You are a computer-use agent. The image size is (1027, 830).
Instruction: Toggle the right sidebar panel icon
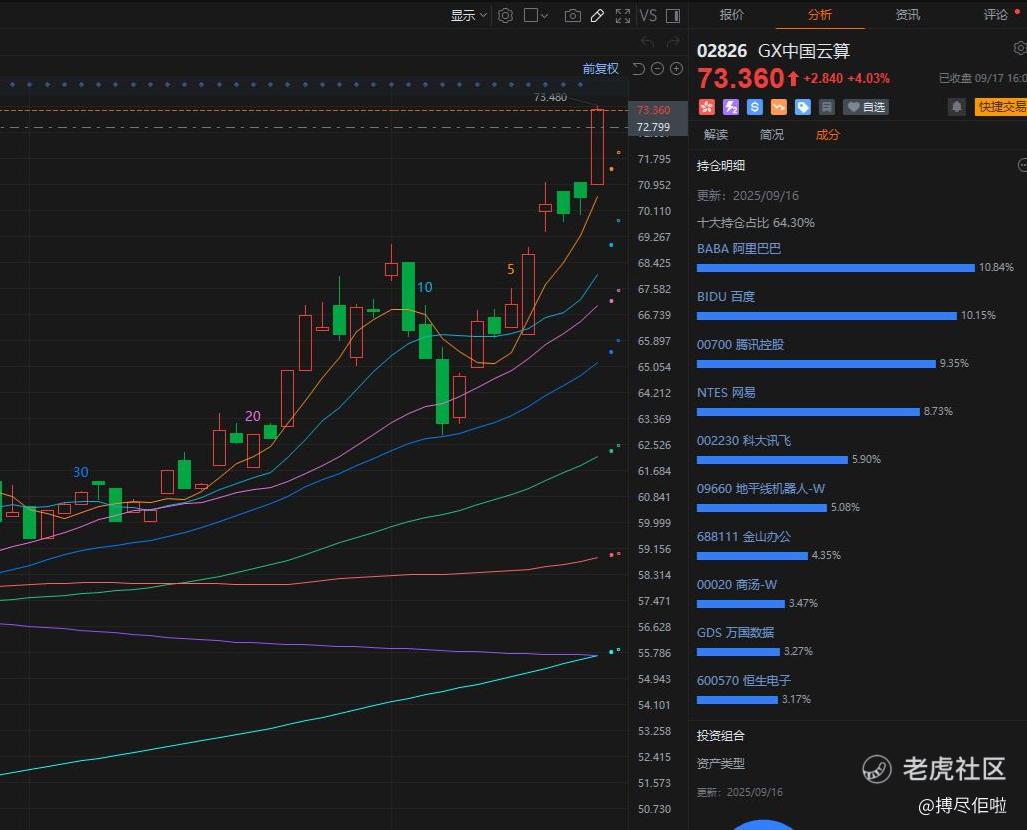pyautogui.click(x=673, y=15)
